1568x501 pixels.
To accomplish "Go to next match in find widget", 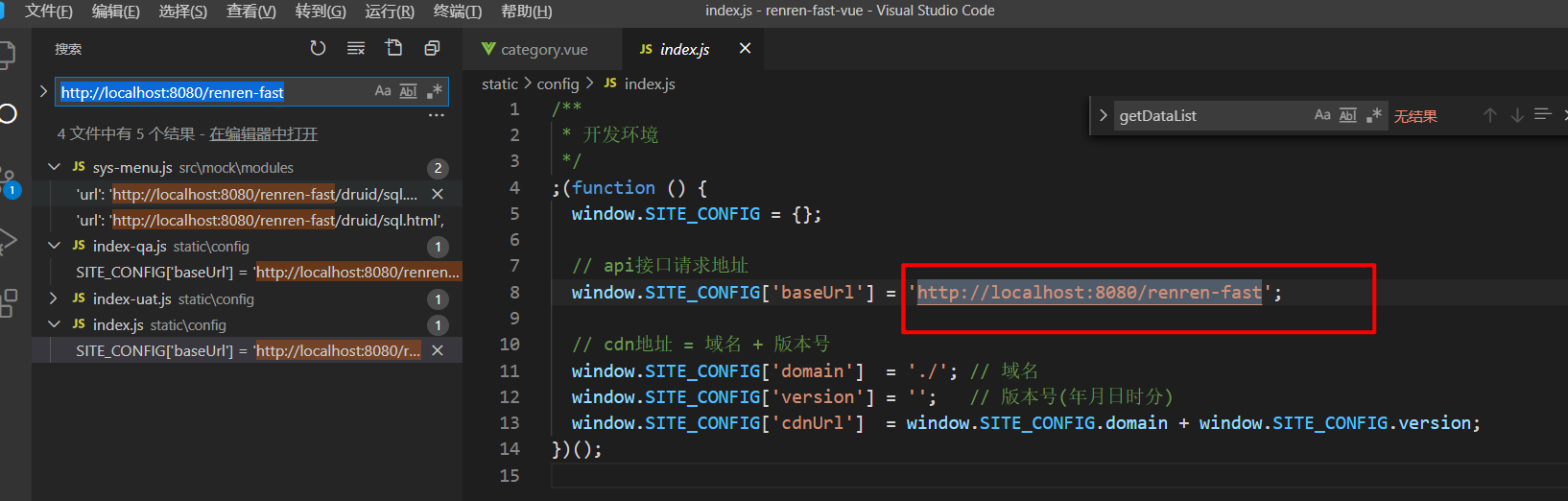I will point(1517,115).
